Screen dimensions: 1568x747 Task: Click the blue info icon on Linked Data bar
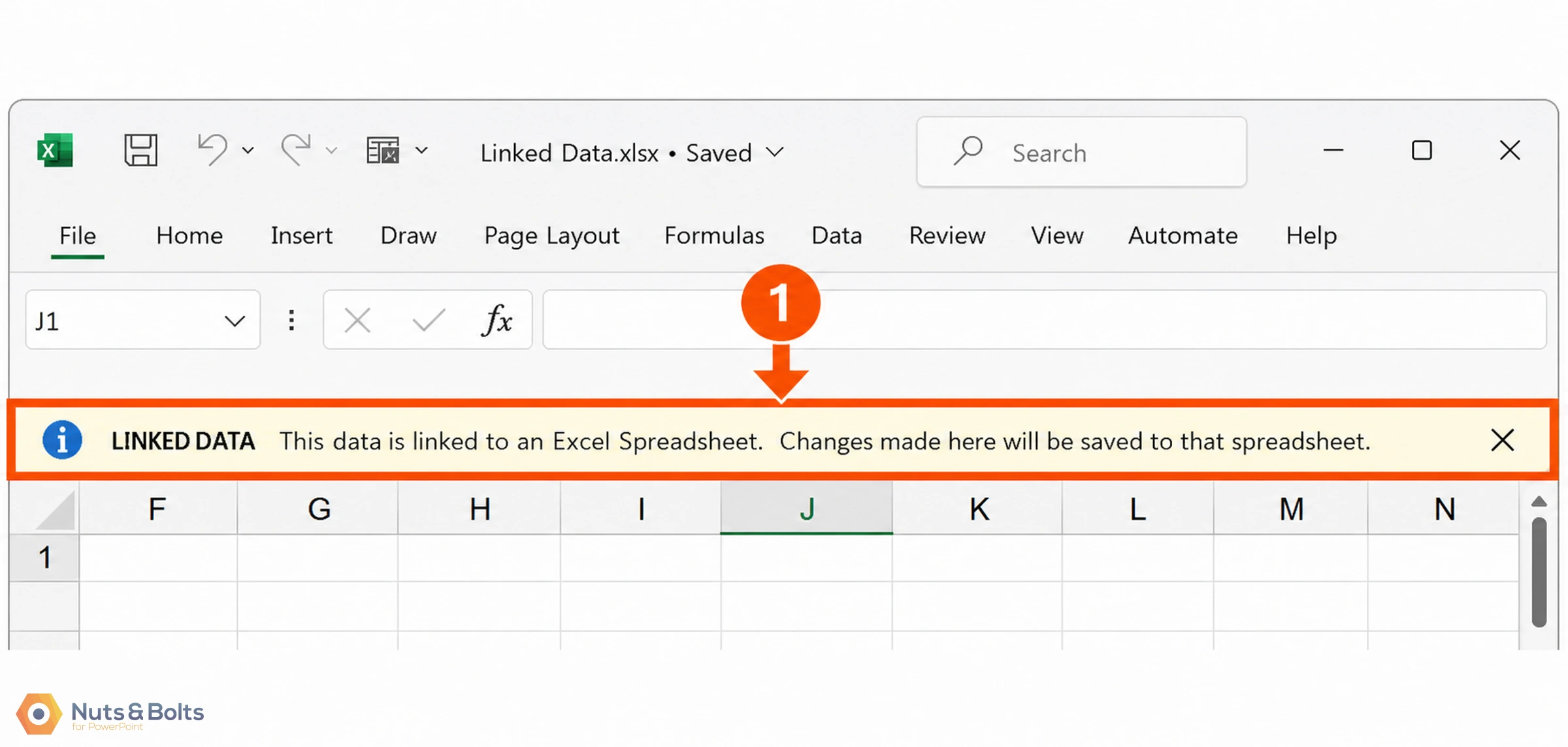[x=62, y=440]
